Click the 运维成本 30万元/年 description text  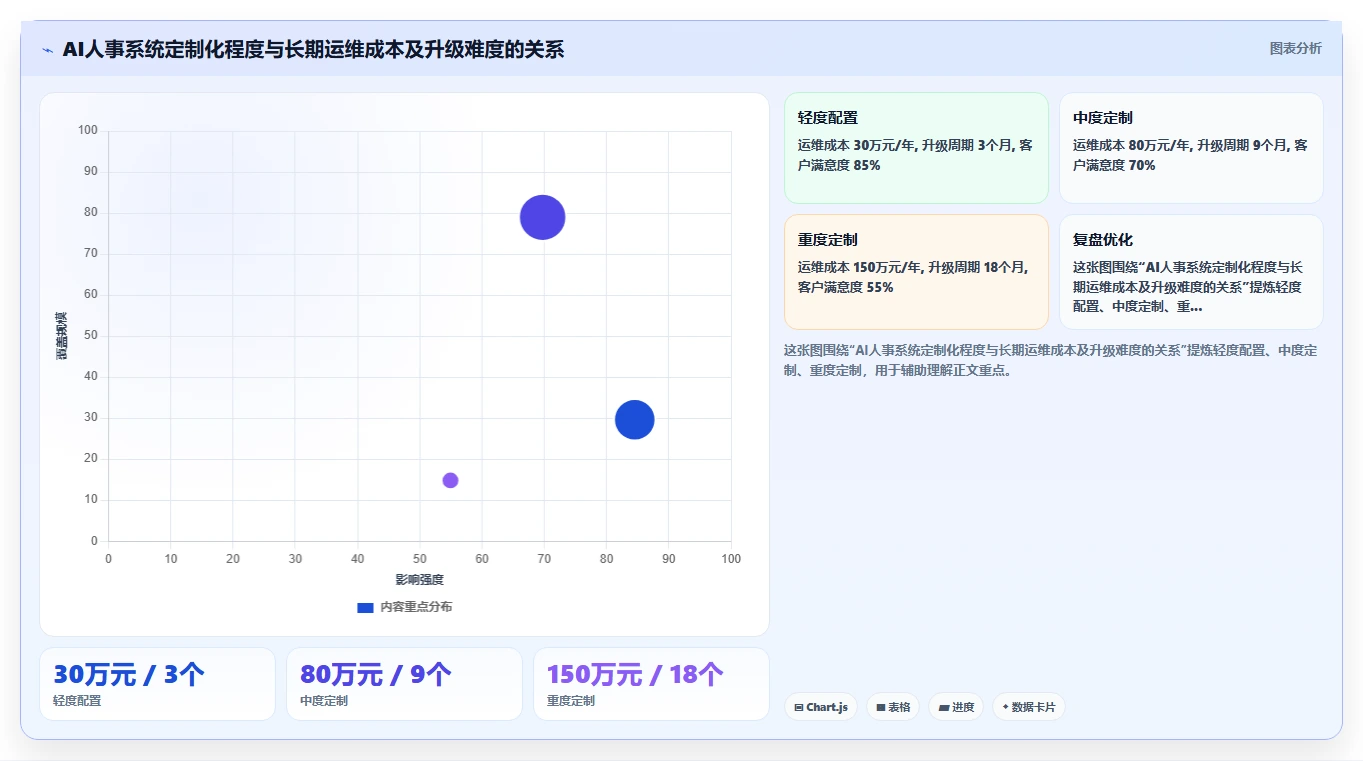[916, 155]
